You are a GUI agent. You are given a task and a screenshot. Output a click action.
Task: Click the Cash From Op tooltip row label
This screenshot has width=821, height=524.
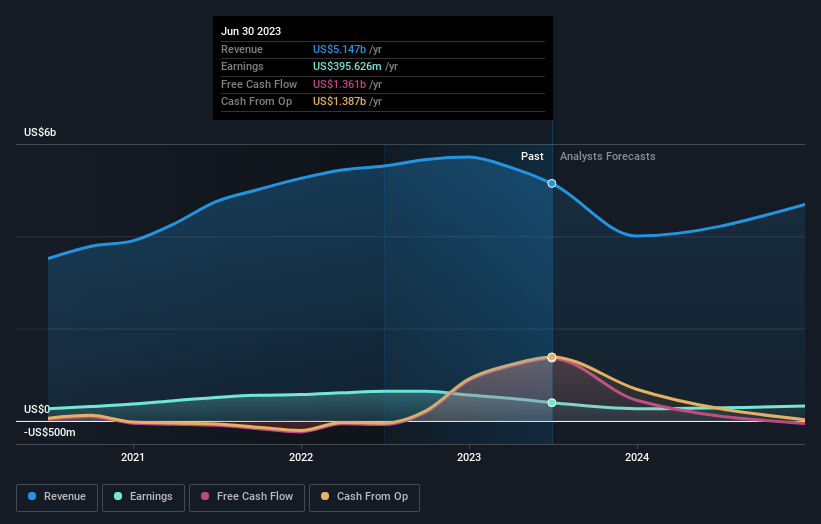[257, 102]
